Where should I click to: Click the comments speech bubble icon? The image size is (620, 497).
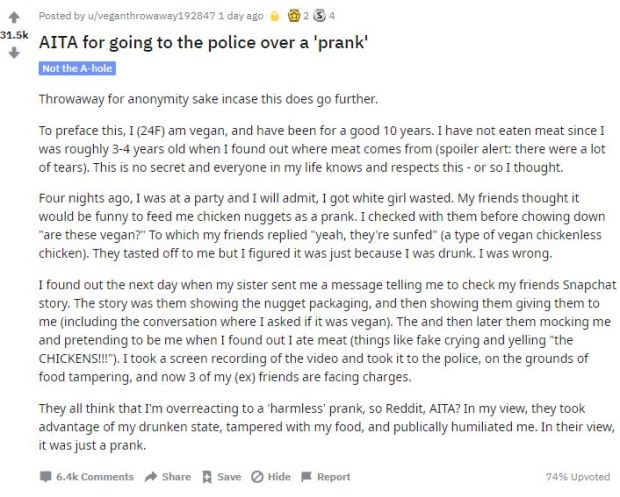click(x=46, y=476)
